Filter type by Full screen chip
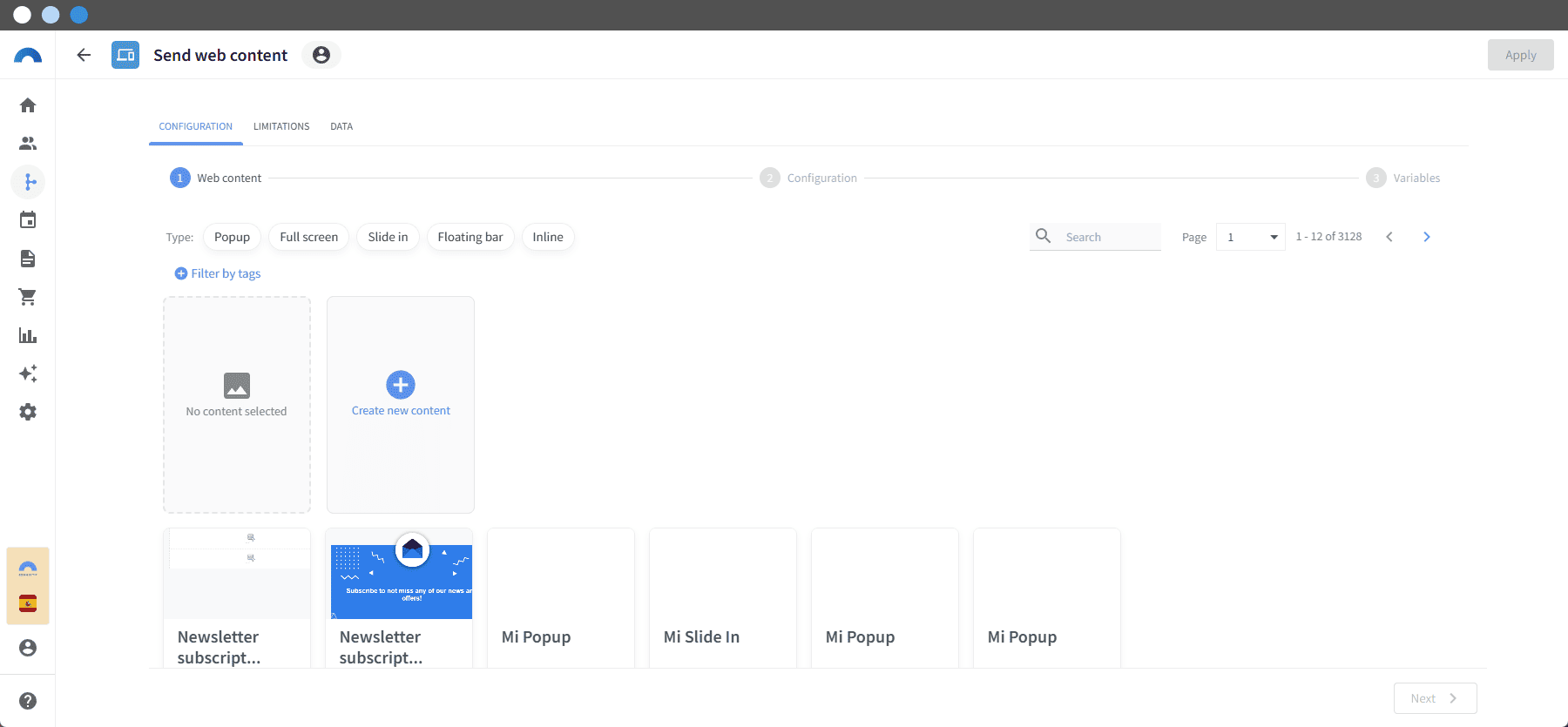 click(308, 237)
